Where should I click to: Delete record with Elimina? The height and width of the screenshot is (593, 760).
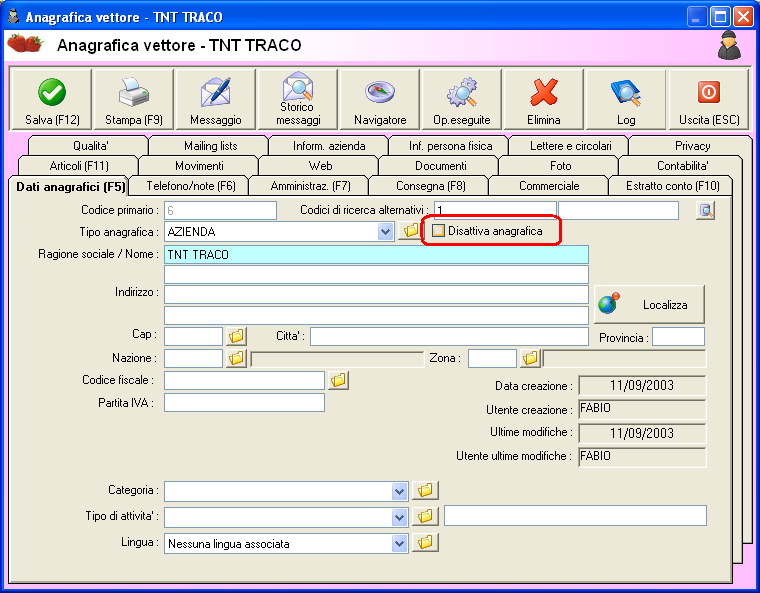543,100
